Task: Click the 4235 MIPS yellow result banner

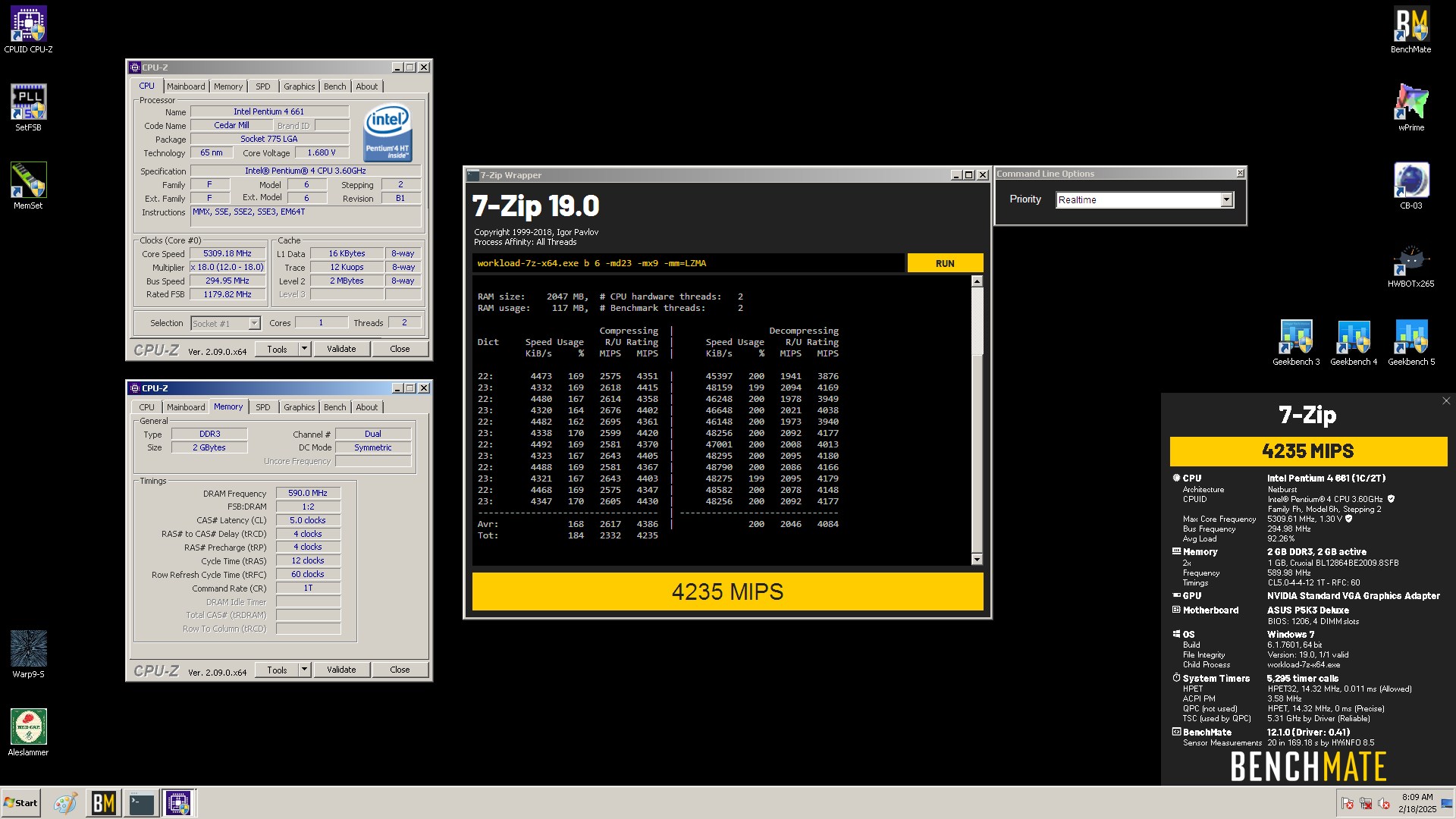Action: (727, 591)
